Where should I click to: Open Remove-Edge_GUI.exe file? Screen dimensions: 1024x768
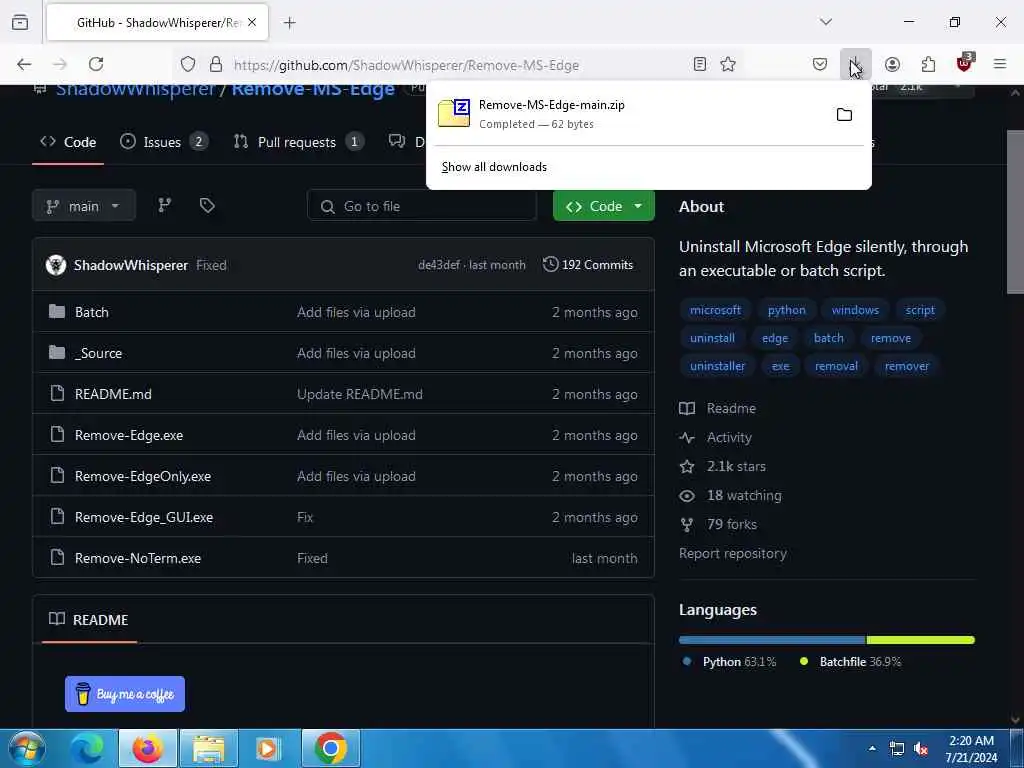144,517
